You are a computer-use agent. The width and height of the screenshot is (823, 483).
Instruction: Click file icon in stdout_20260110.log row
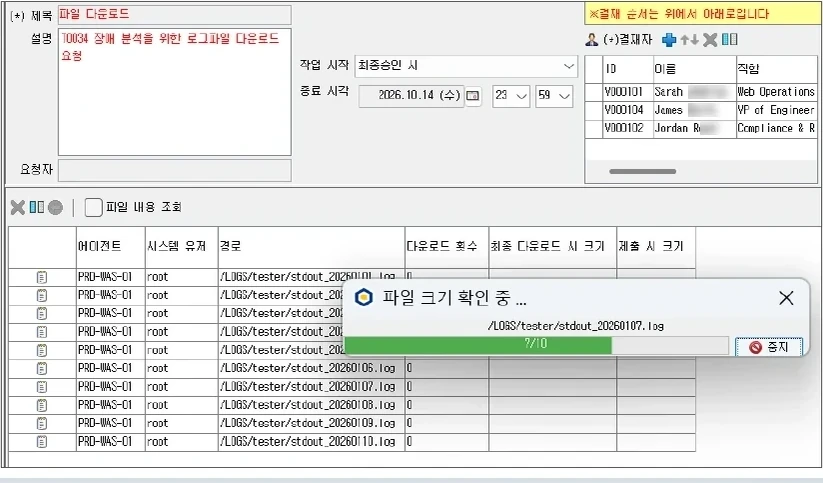point(42,442)
